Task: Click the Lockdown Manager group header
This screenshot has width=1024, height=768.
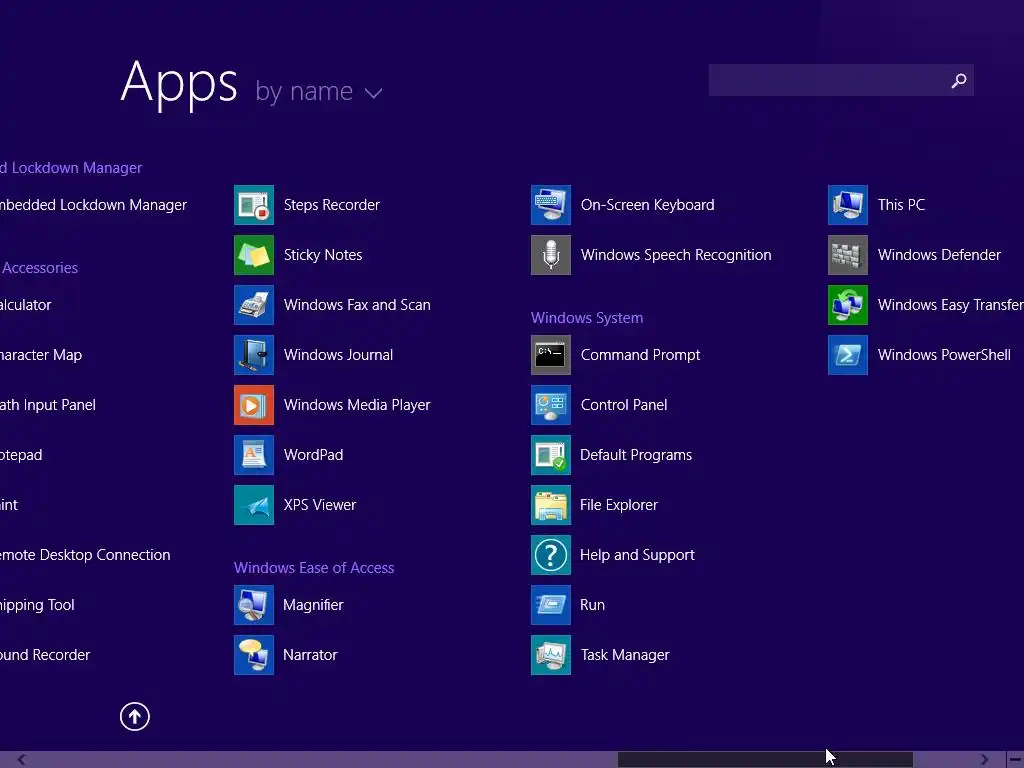Action: (x=71, y=168)
